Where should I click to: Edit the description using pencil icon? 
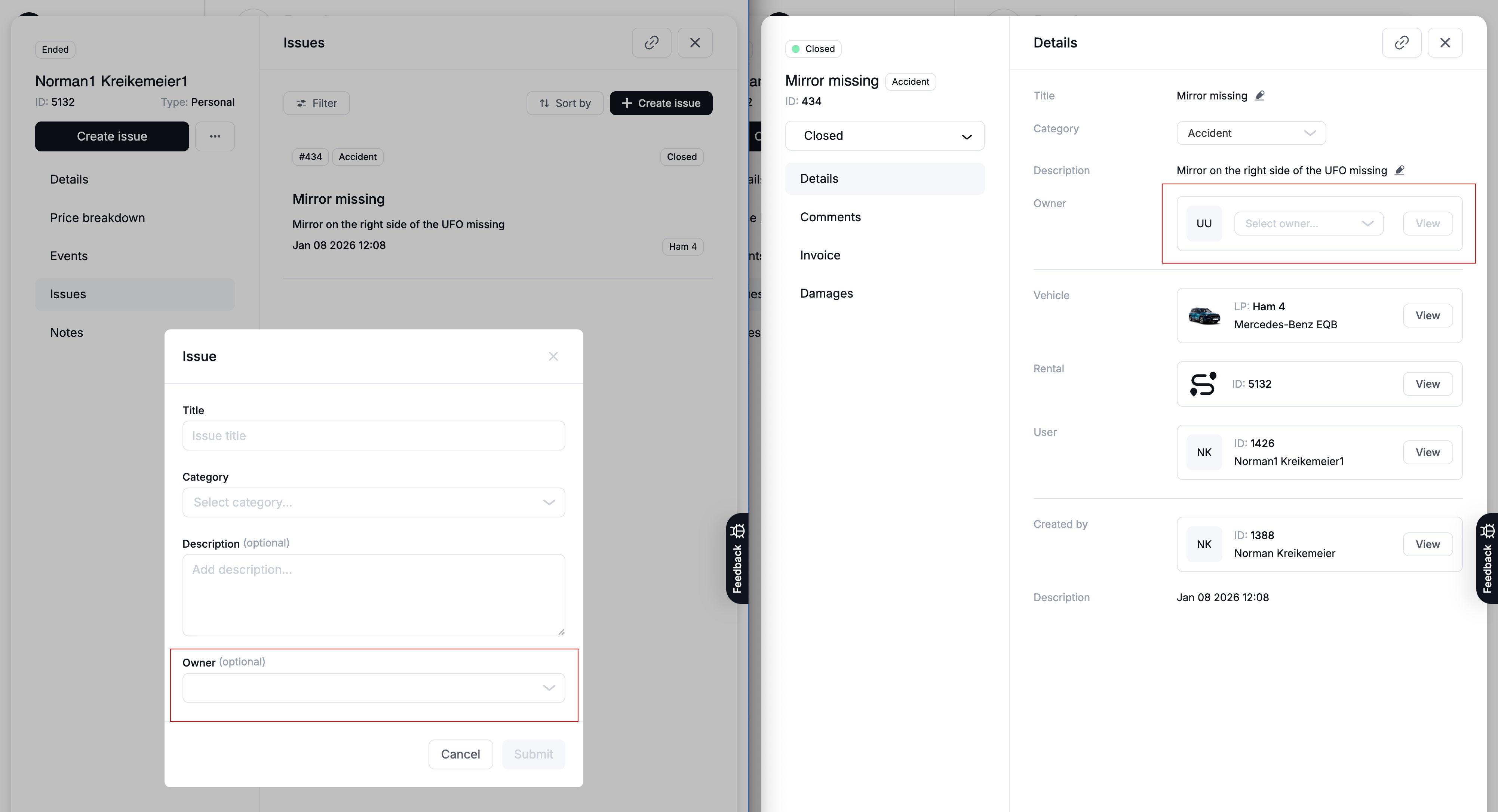[x=1400, y=170]
